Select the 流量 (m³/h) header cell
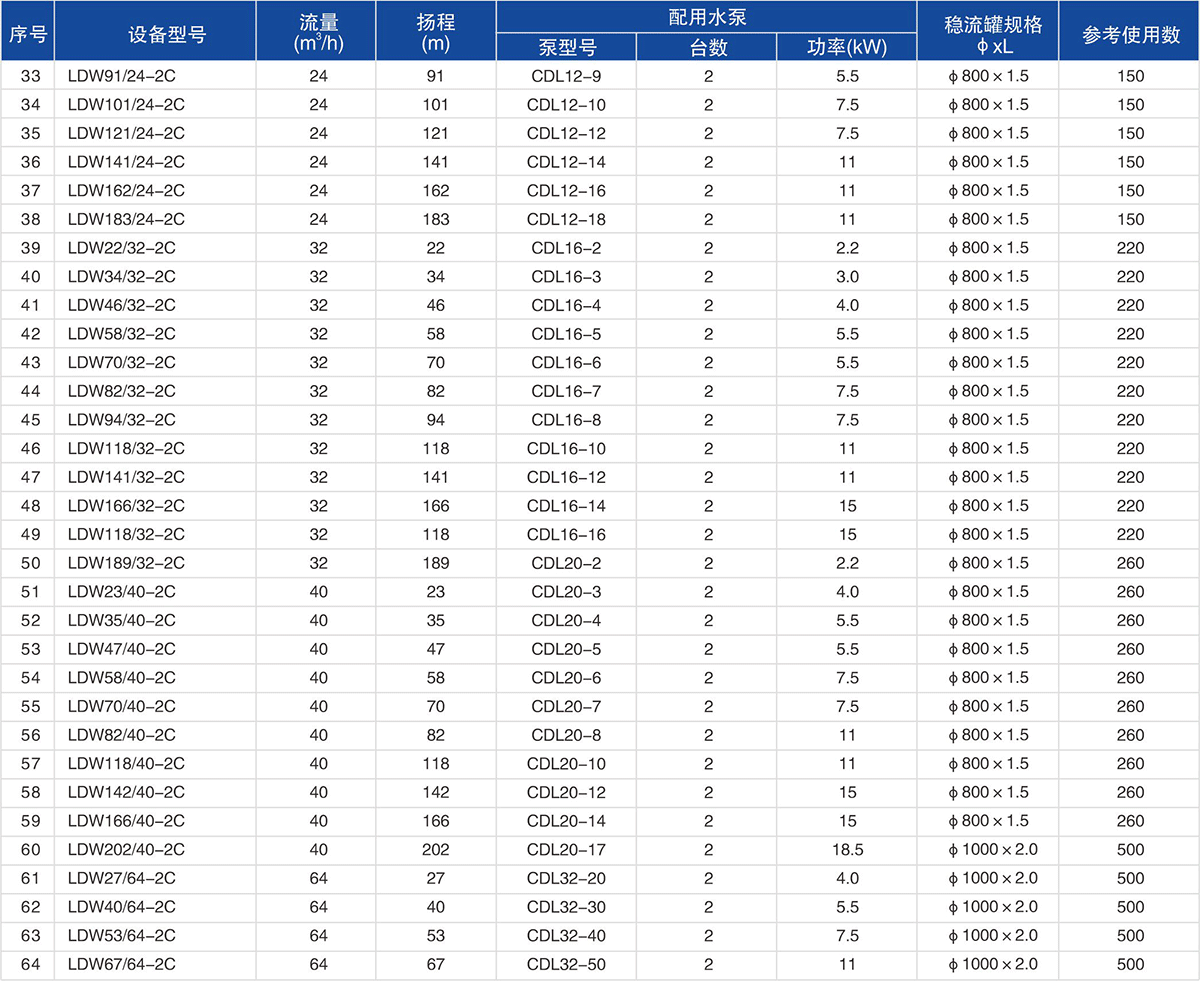 [318, 32]
